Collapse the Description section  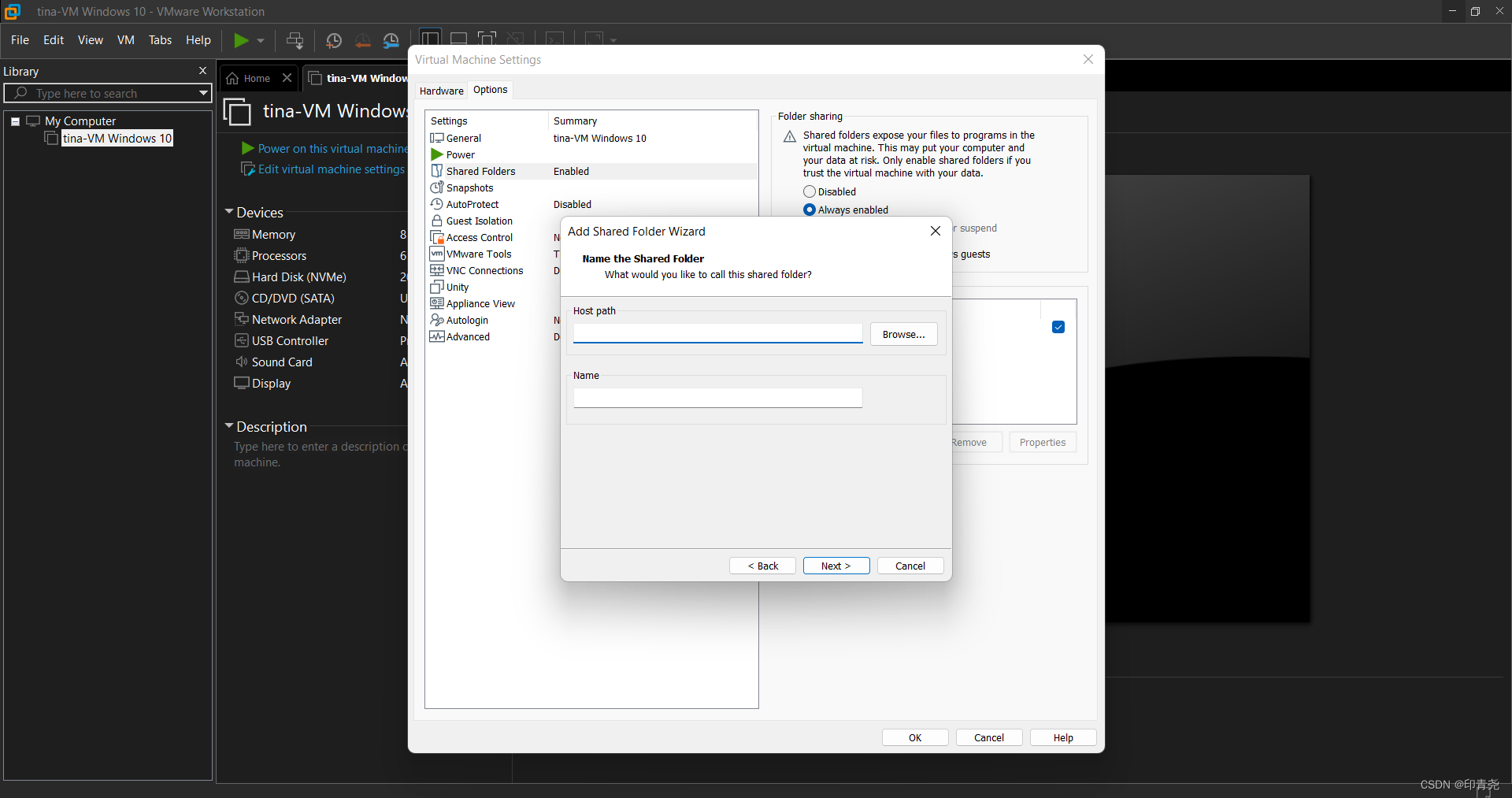pos(229,426)
